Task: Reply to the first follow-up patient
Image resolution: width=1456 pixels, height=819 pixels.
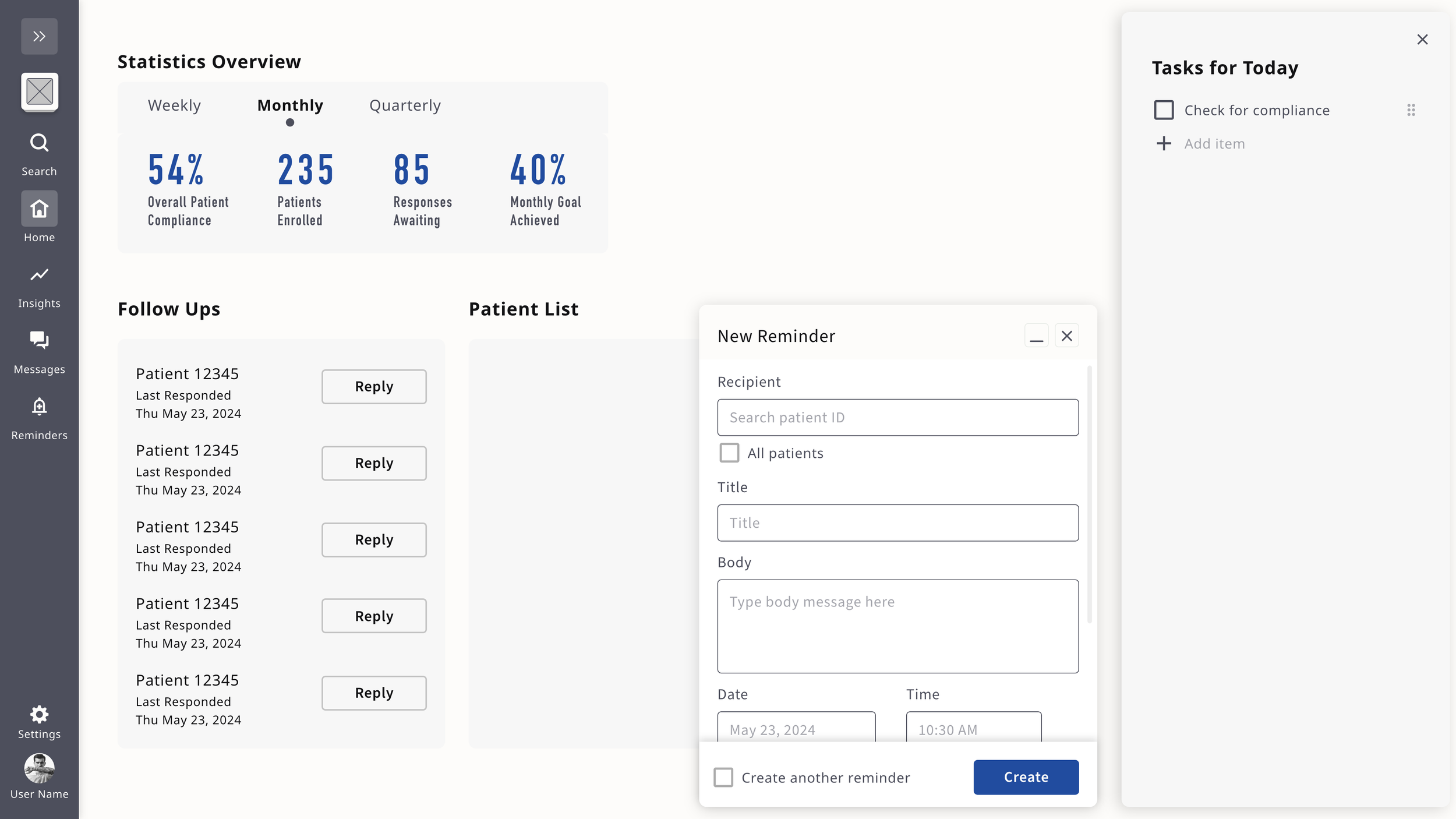Action: pyautogui.click(x=373, y=386)
